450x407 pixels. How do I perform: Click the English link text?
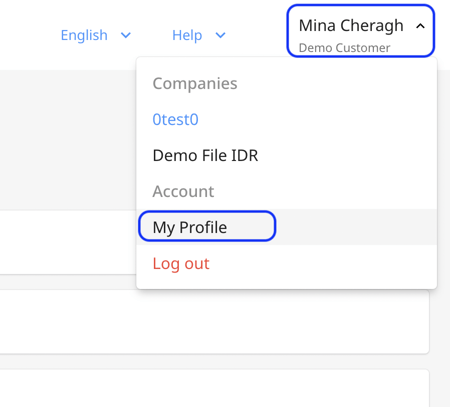pos(84,35)
